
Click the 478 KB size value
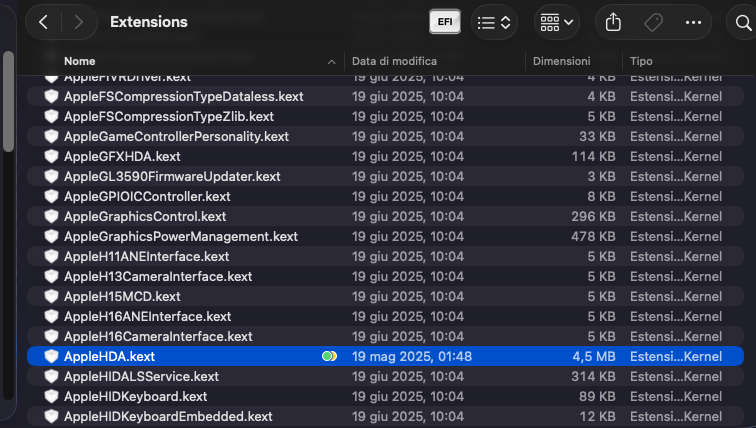click(x=594, y=237)
